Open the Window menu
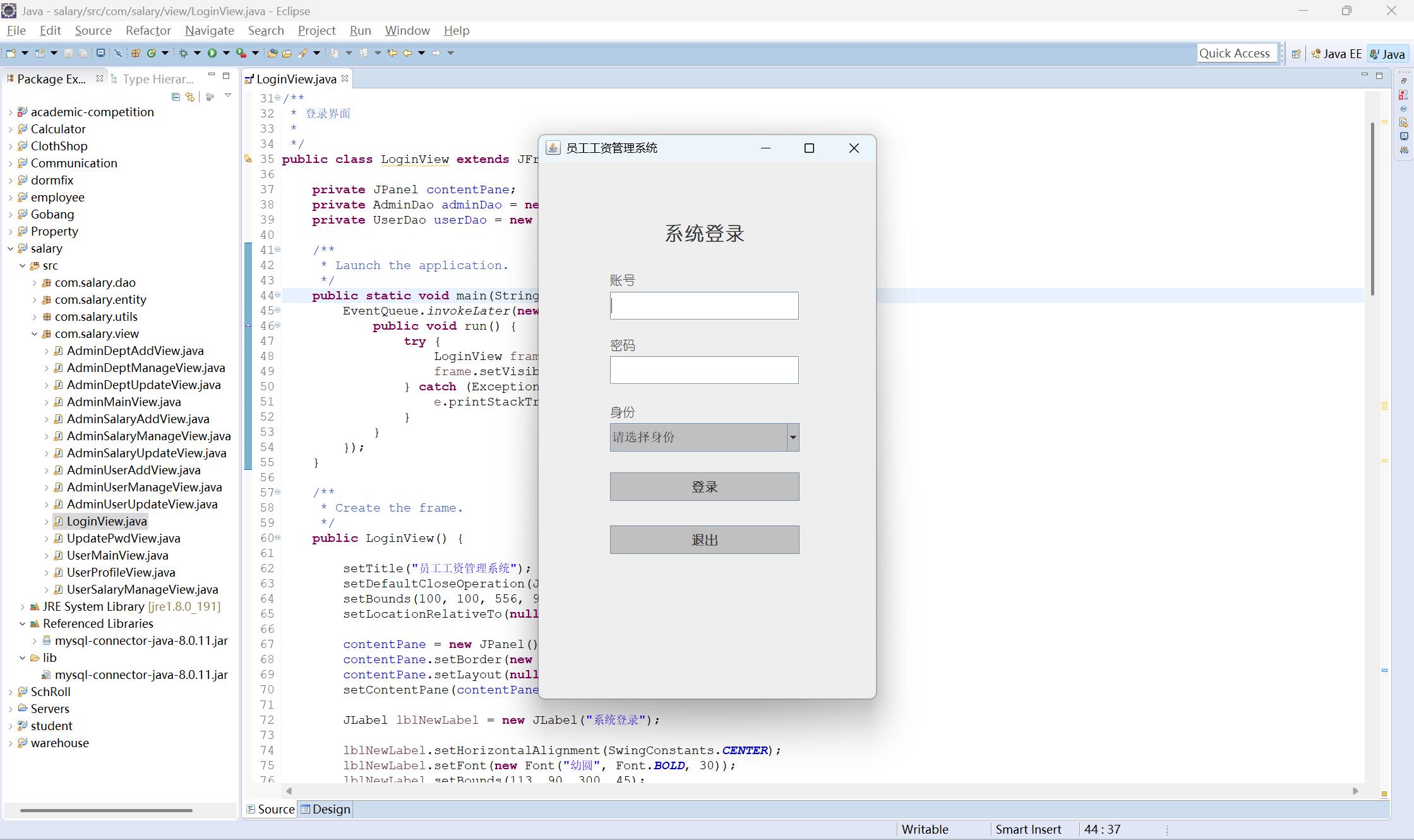The image size is (1414, 840). (407, 30)
